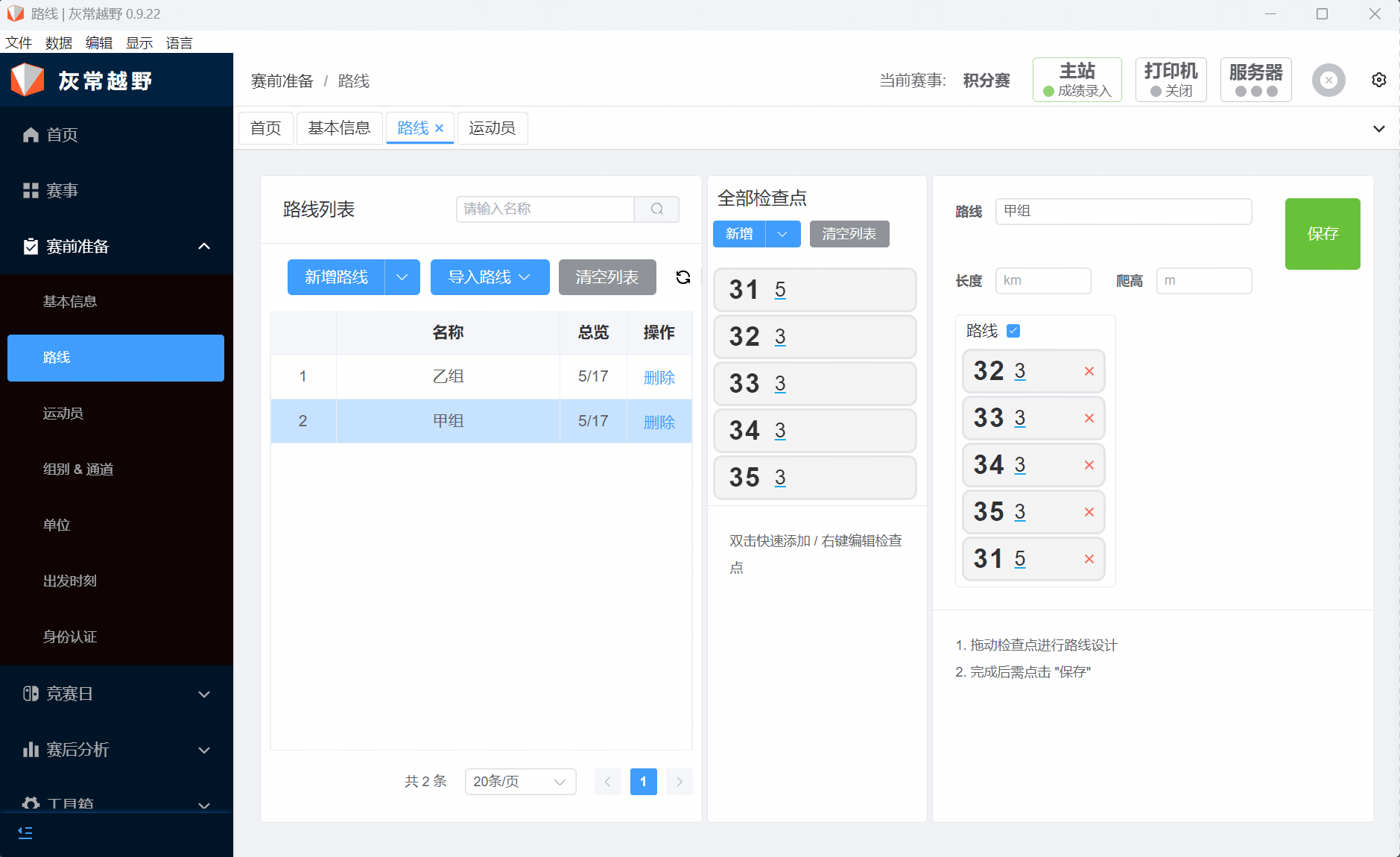The height and width of the screenshot is (857, 1400).
Task: Open the 新增路线 dropdown arrow
Action: pyautogui.click(x=402, y=277)
